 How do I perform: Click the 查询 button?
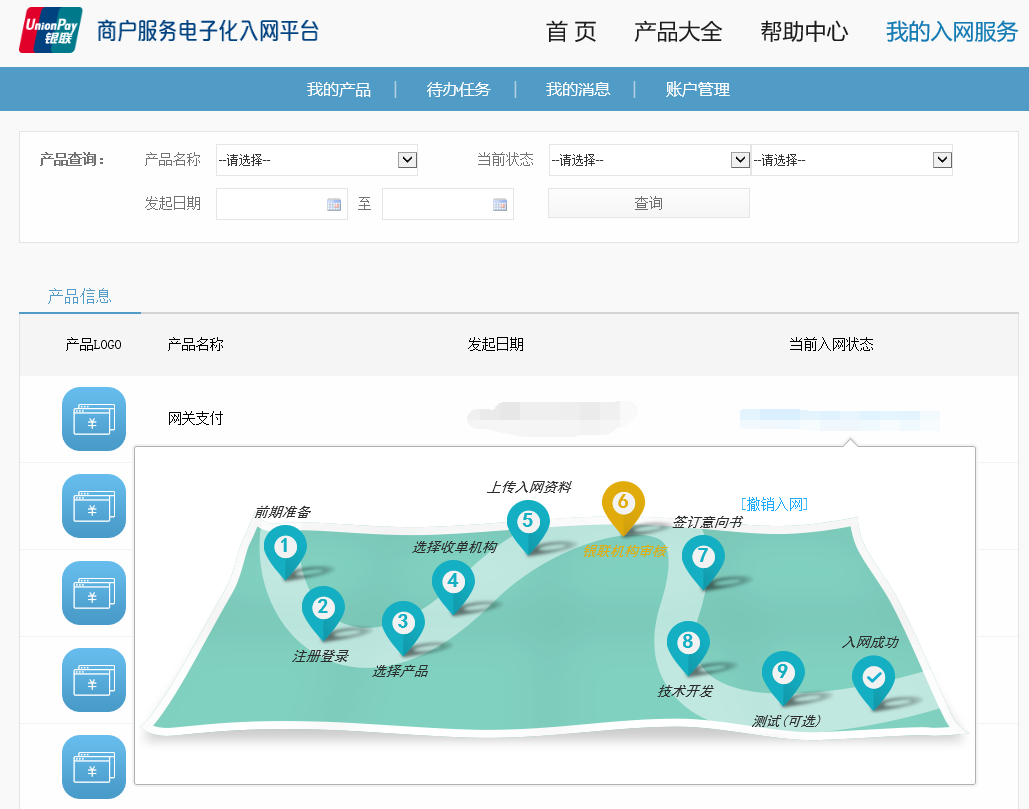point(648,203)
